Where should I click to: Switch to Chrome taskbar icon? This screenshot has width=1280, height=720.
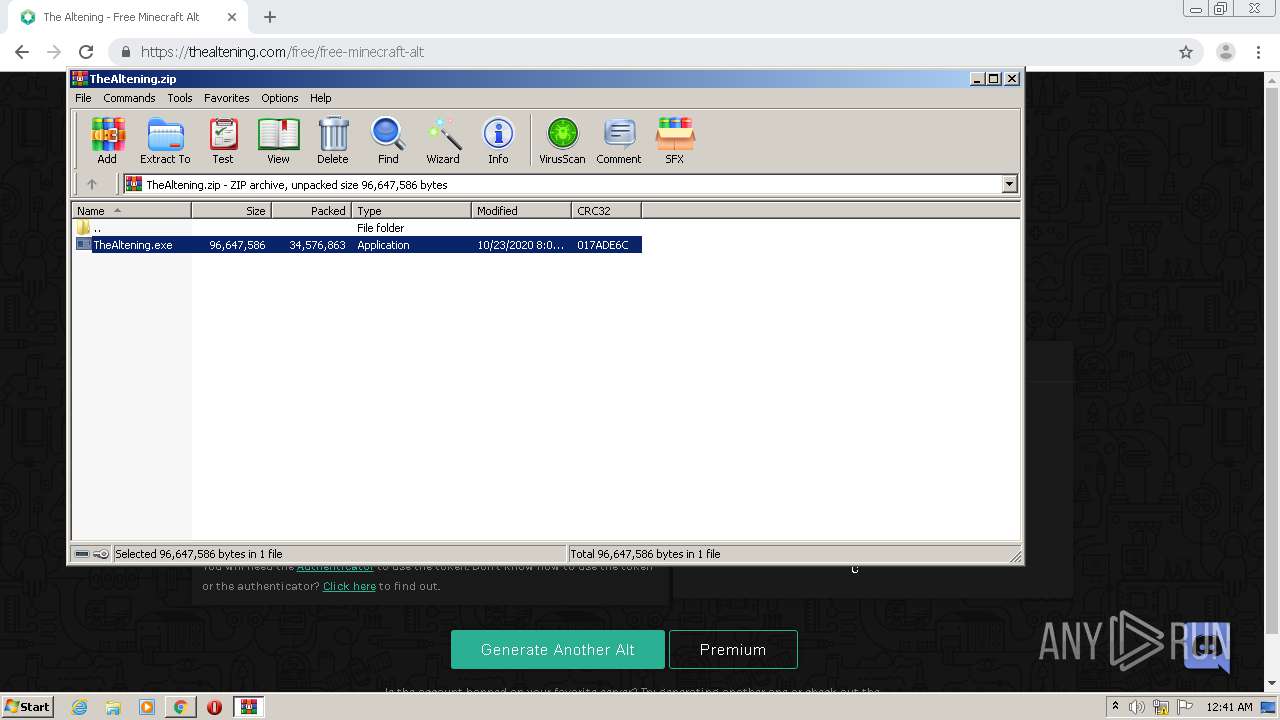click(x=180, y=707)
